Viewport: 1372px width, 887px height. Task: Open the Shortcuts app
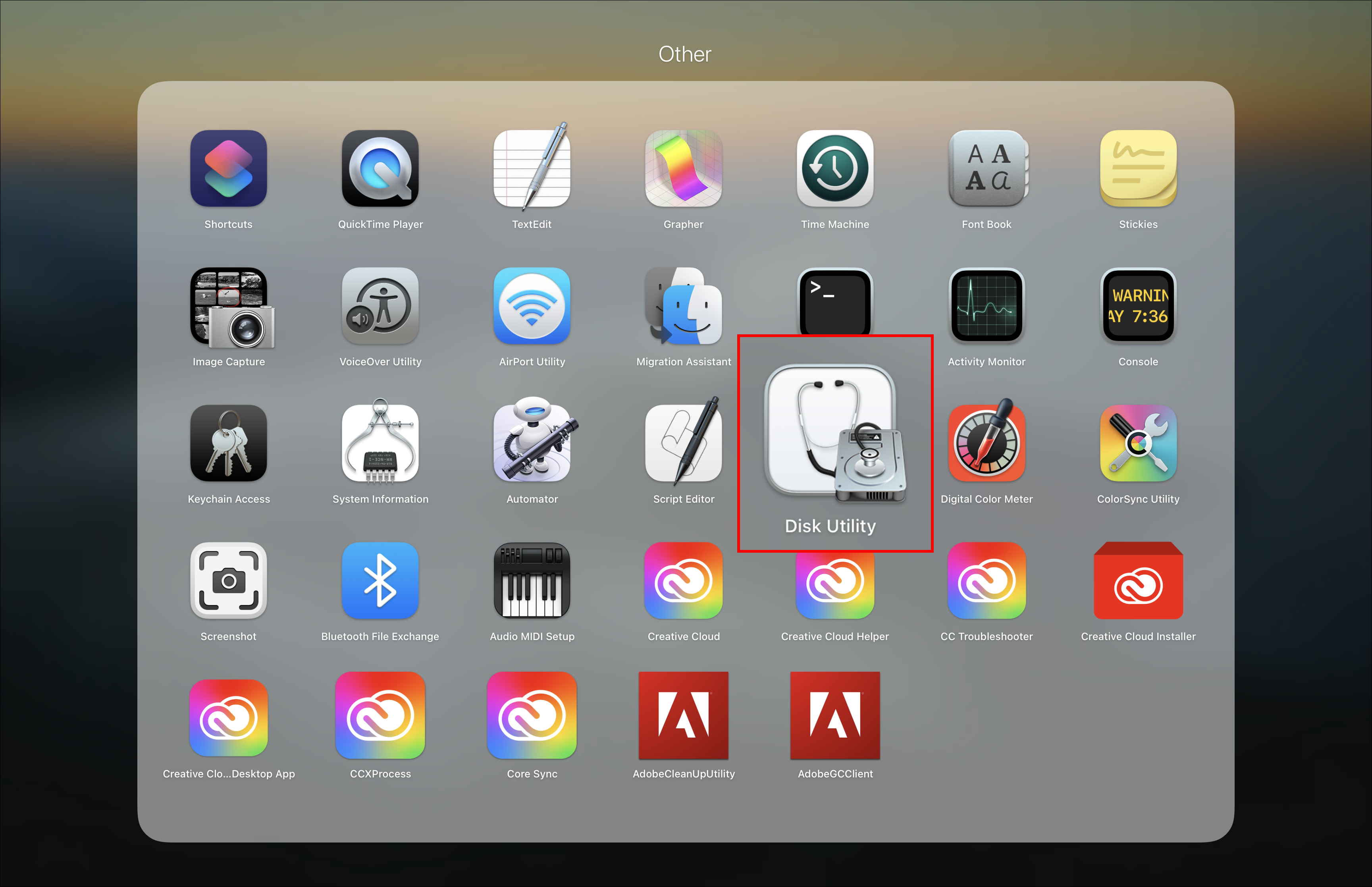pos(229,168)
